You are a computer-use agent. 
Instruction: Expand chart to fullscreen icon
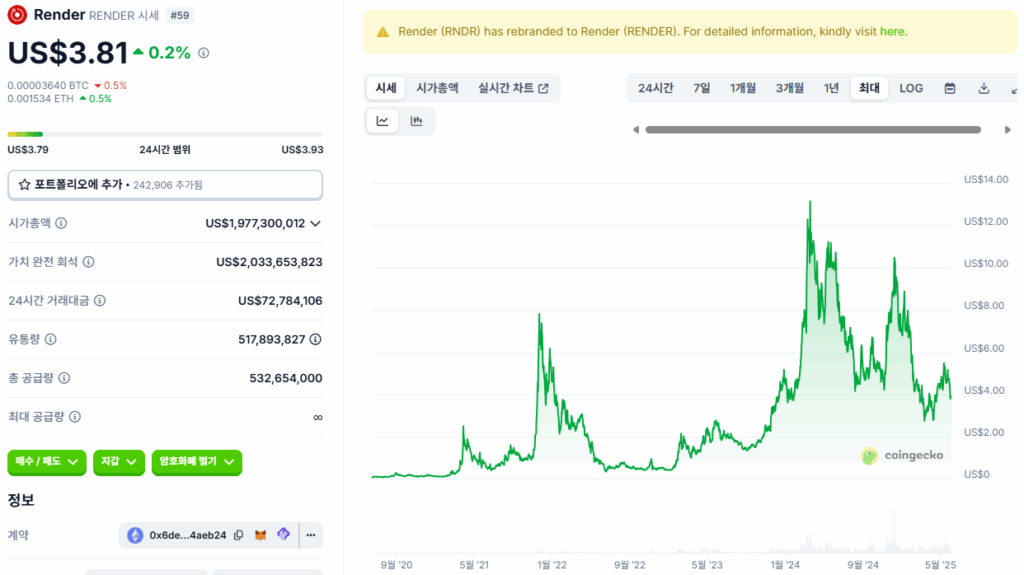(x=1014, y=90)
